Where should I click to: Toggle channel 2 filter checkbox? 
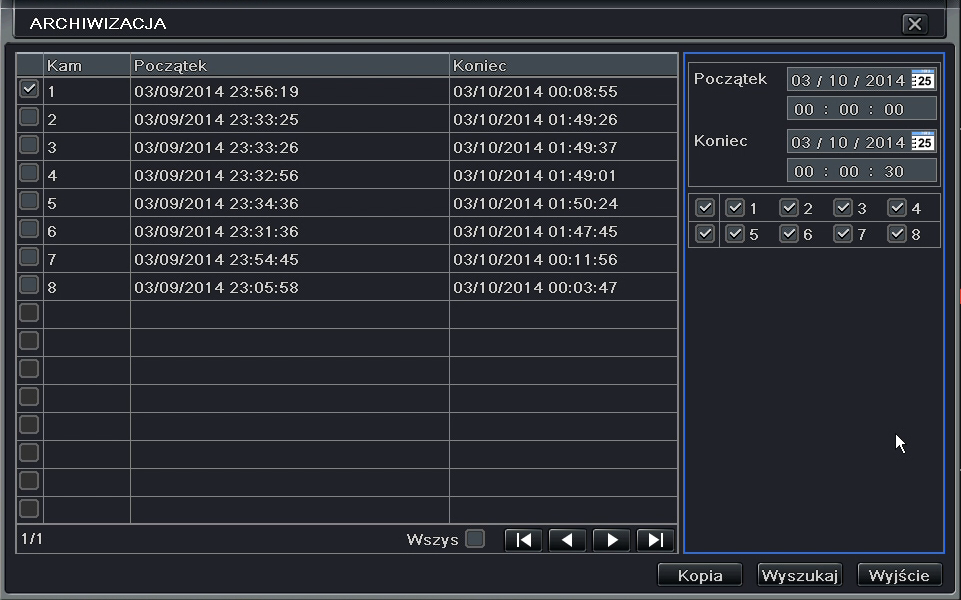(788, 208)
